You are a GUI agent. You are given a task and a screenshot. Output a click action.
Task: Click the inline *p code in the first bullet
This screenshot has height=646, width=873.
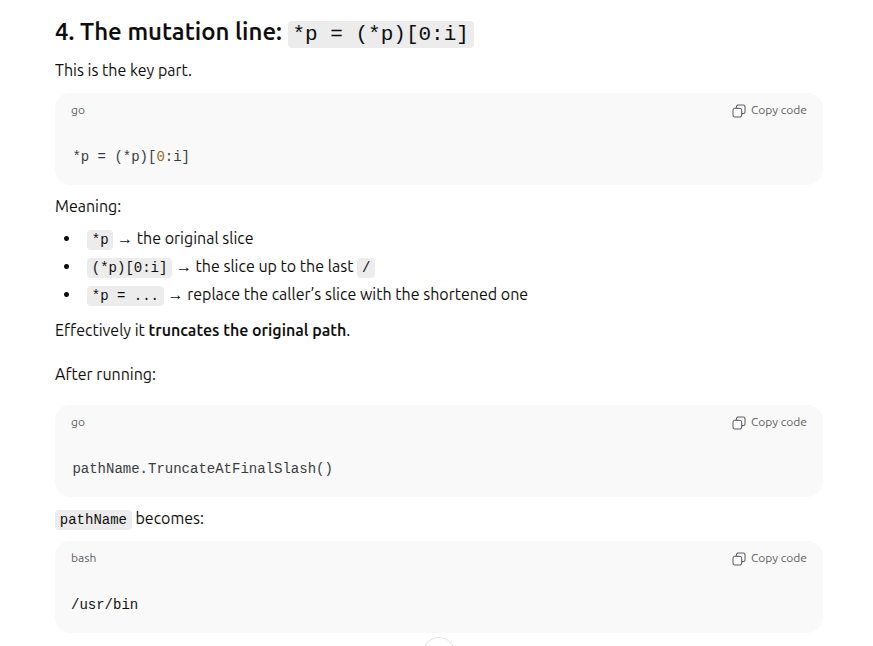click(x=100, y=239)
